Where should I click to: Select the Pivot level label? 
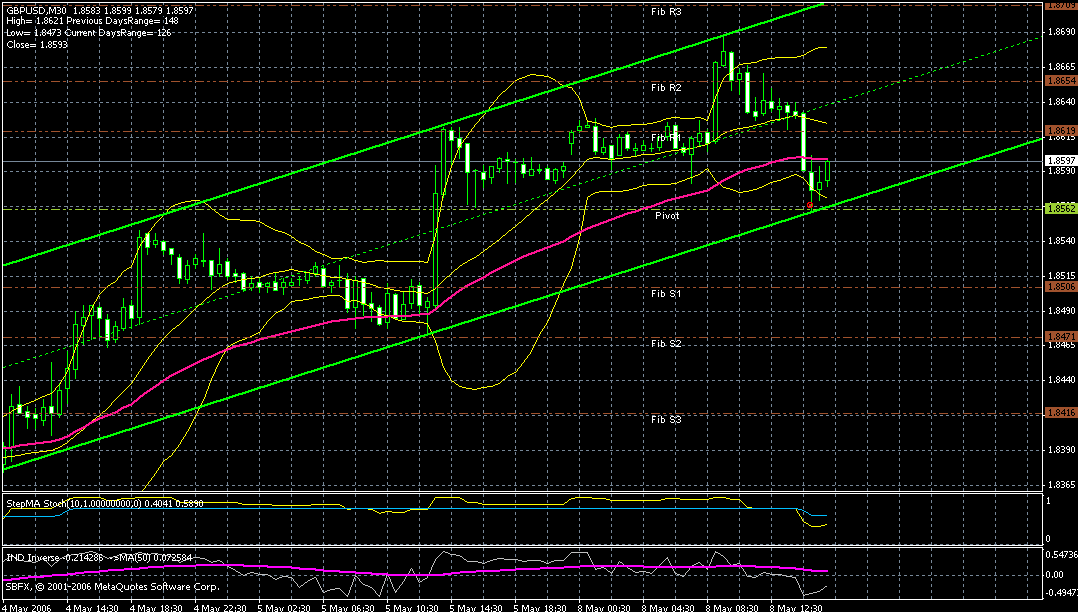pyautogui.click(x=667, y=216)
